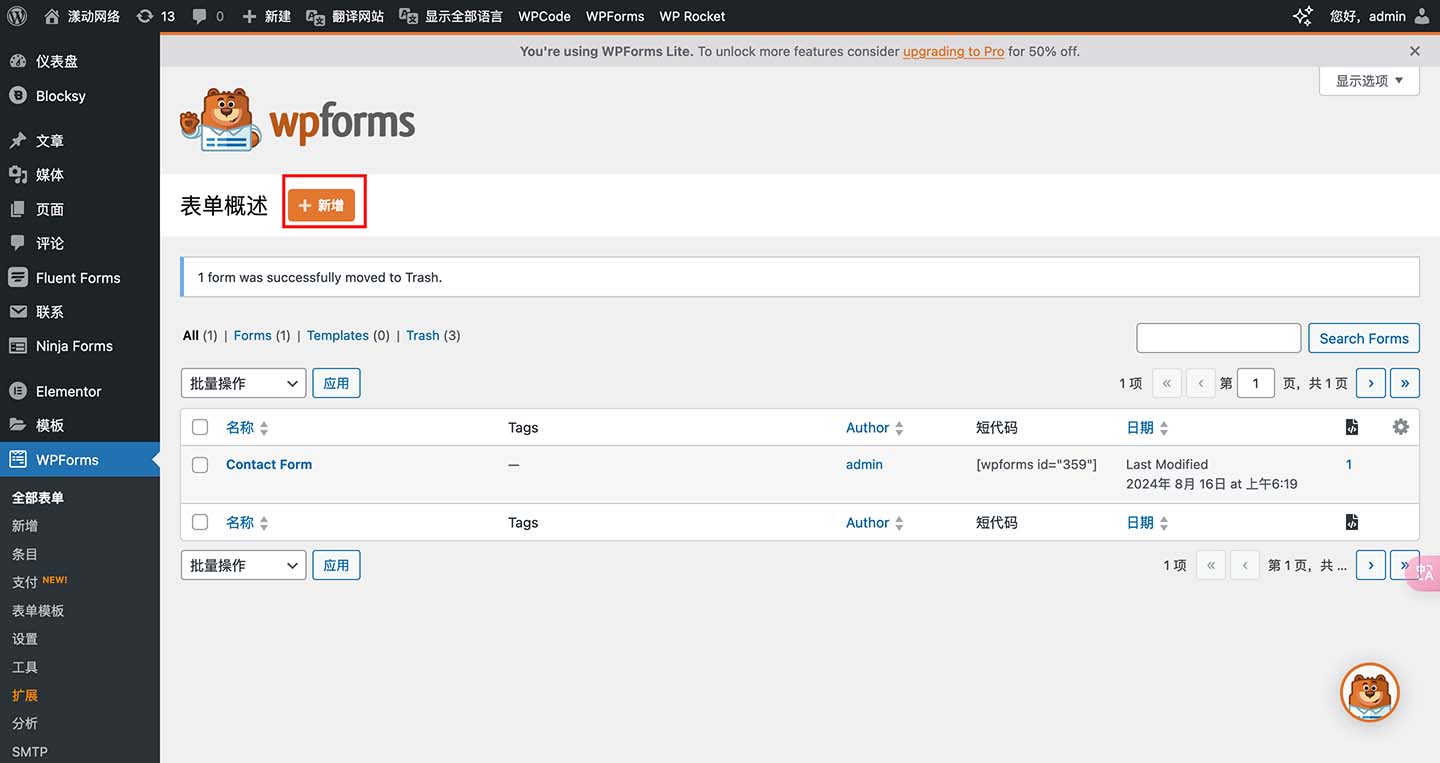Check the Contact Form row checkbox
This screenshot has height=763, width=1440.
coord(200,465)
